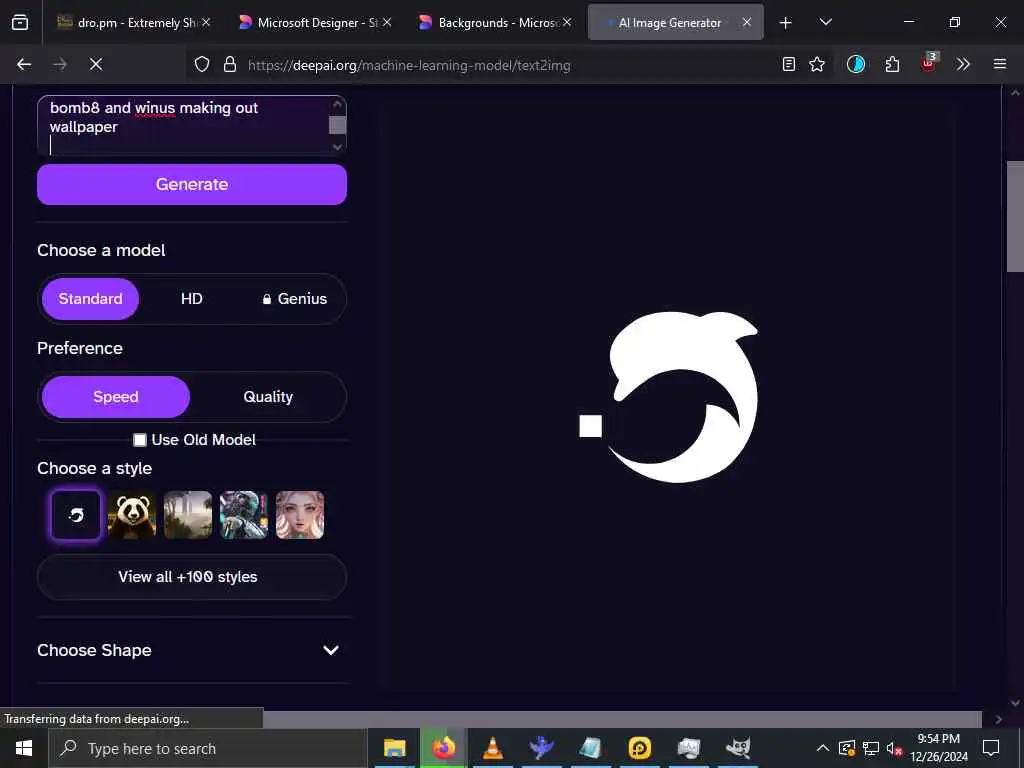This screenshot has height=768, width=1024.
Task: Stop loading the page
Action: [96, 64]
